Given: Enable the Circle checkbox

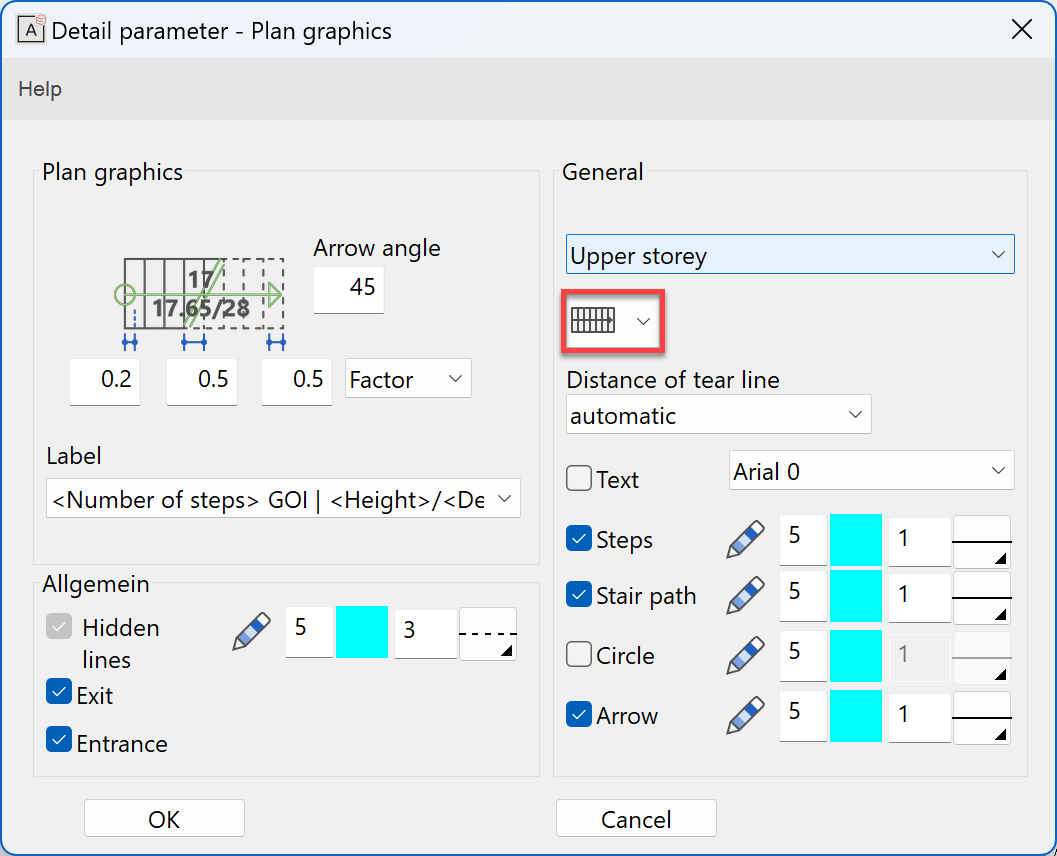Looking at the screenshot, I should (579, 653).
